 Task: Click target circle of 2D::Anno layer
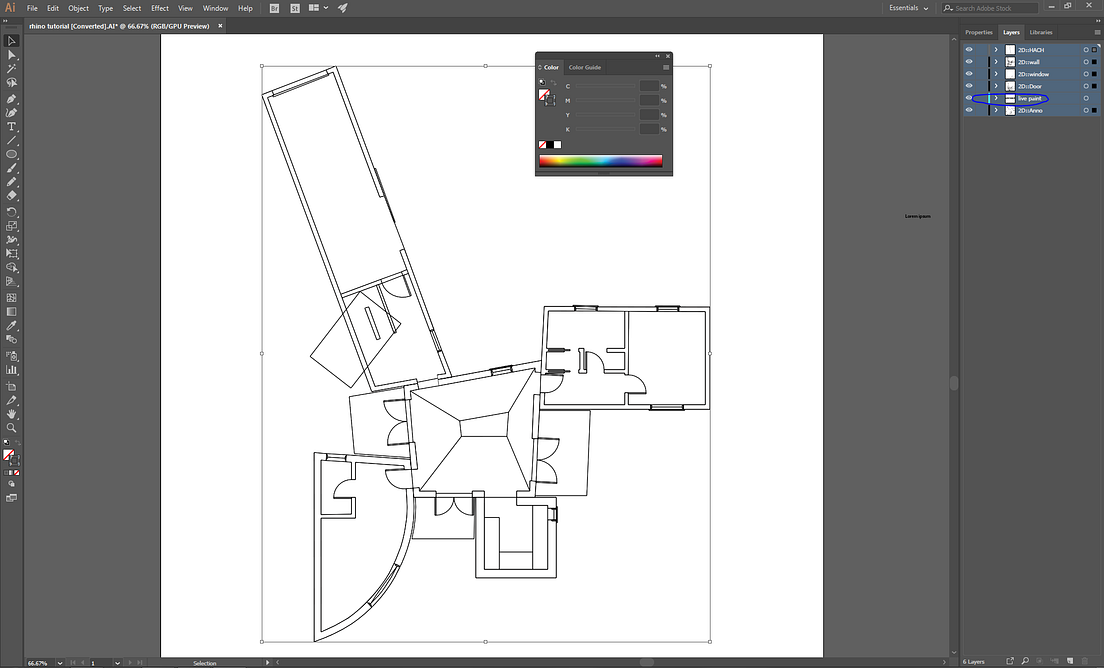1086,111
